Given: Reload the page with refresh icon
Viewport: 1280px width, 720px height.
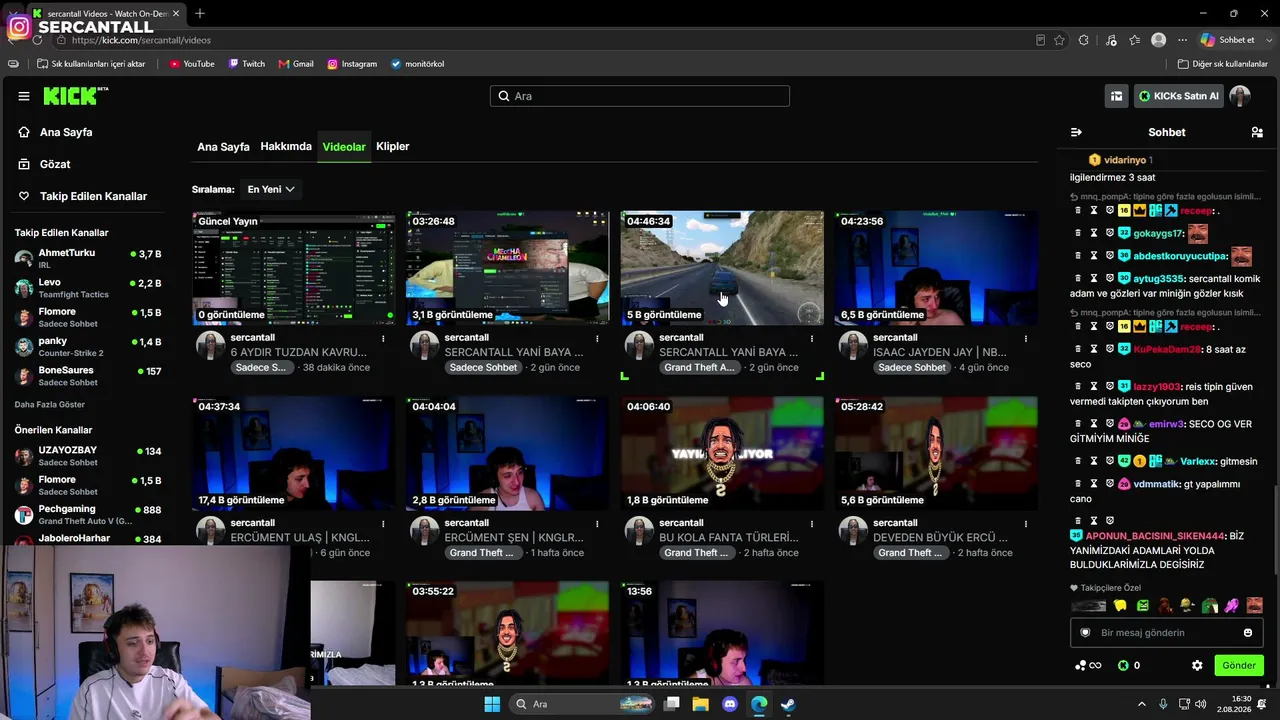Looking at the screenshot, I should (x=37, y=40).
